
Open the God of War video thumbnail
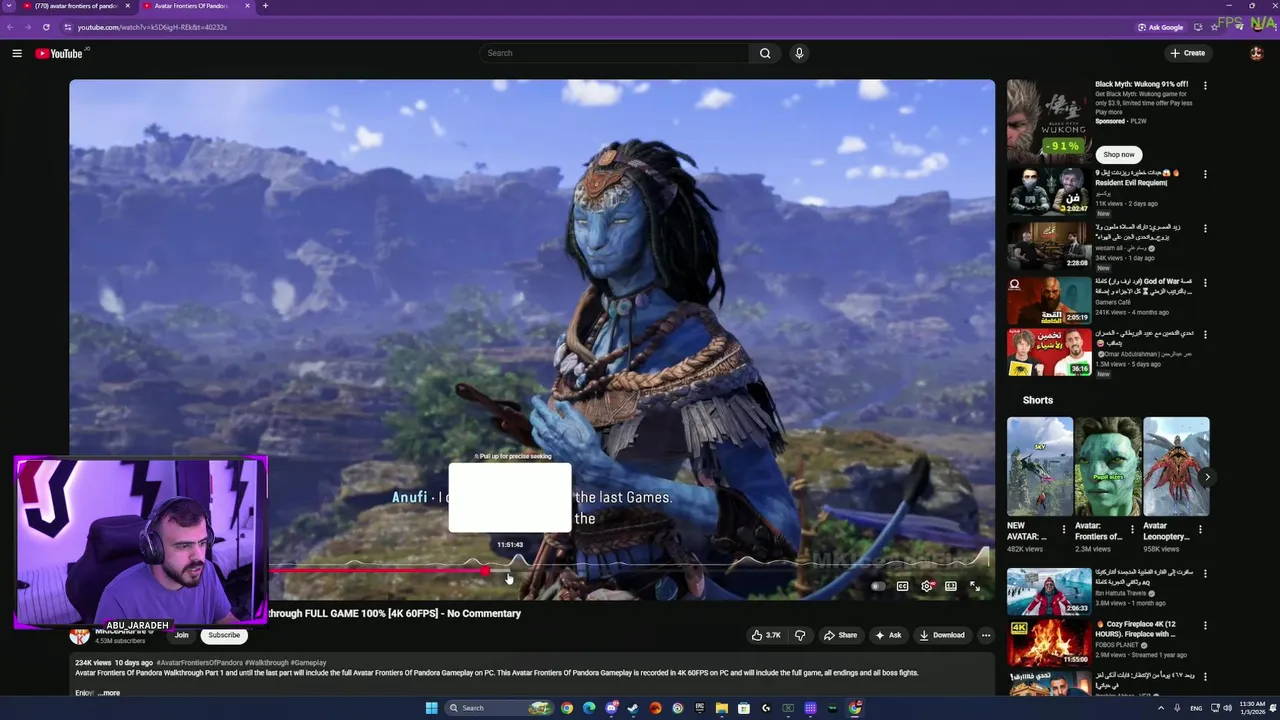click(x=1049, y=299)
